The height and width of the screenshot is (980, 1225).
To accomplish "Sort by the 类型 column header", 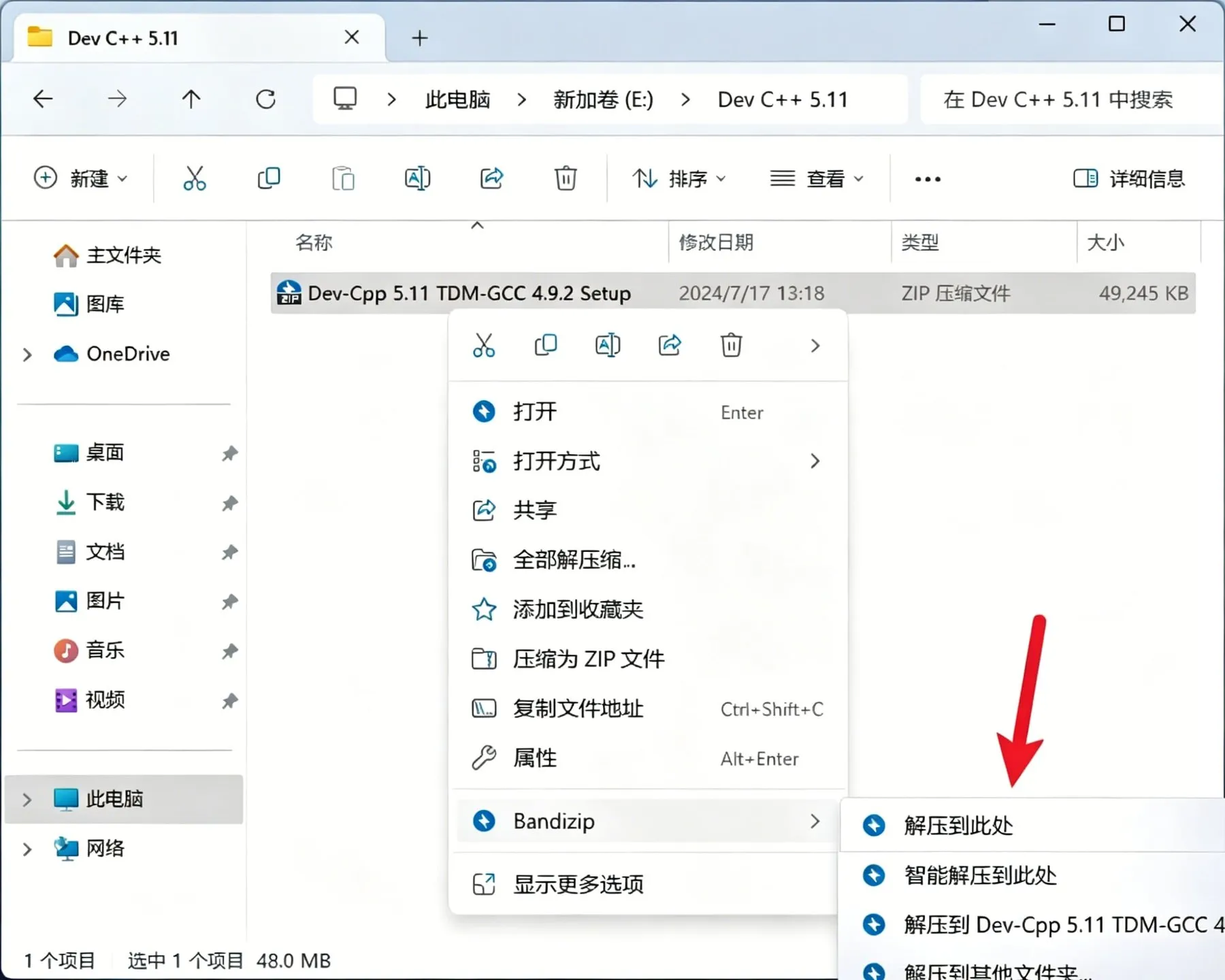I will point(984,242).
